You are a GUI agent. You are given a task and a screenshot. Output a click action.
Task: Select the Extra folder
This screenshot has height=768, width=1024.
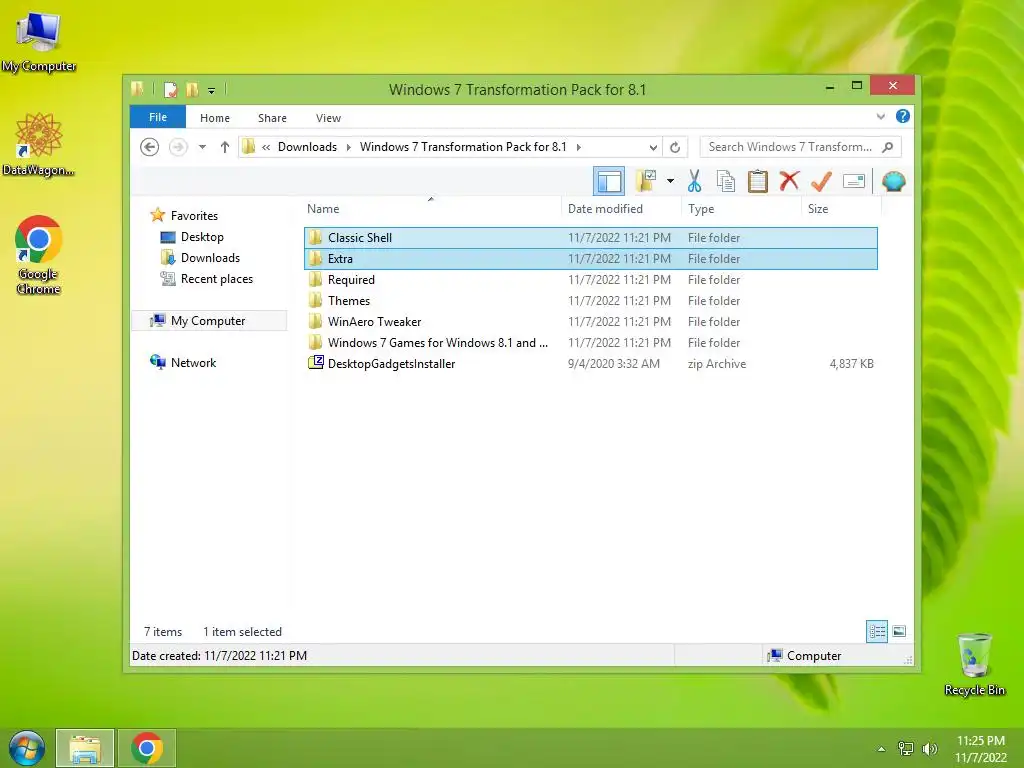(x=590, y=259)
